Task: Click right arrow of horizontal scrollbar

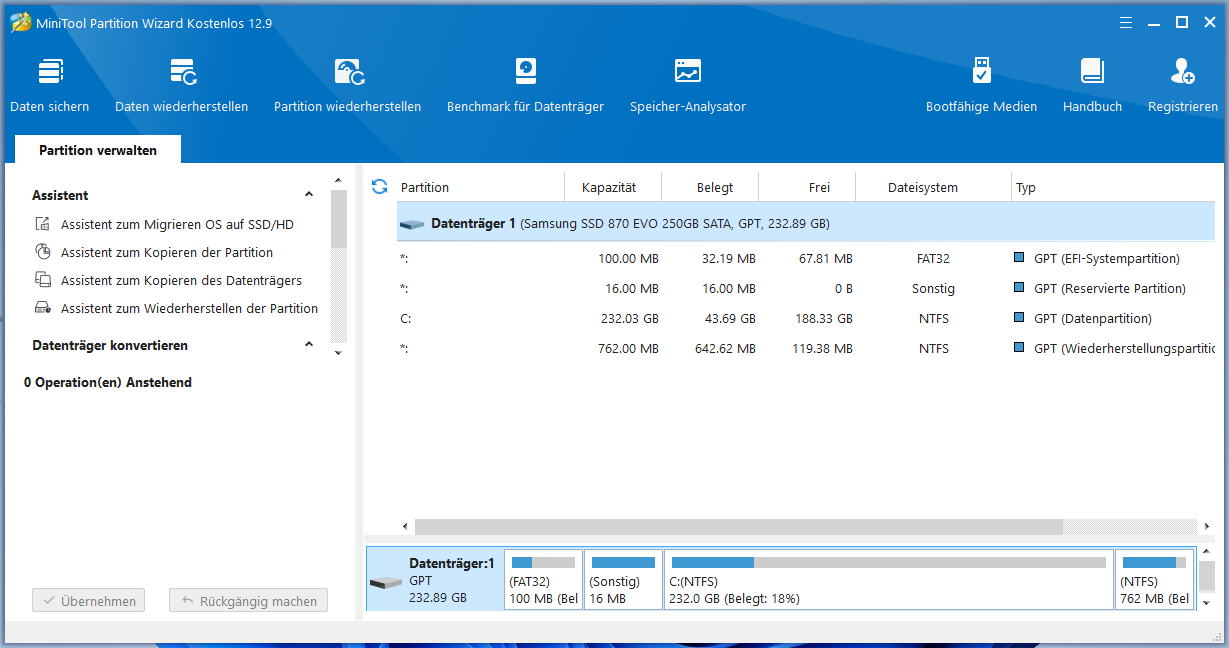Action: (1207, 526)
